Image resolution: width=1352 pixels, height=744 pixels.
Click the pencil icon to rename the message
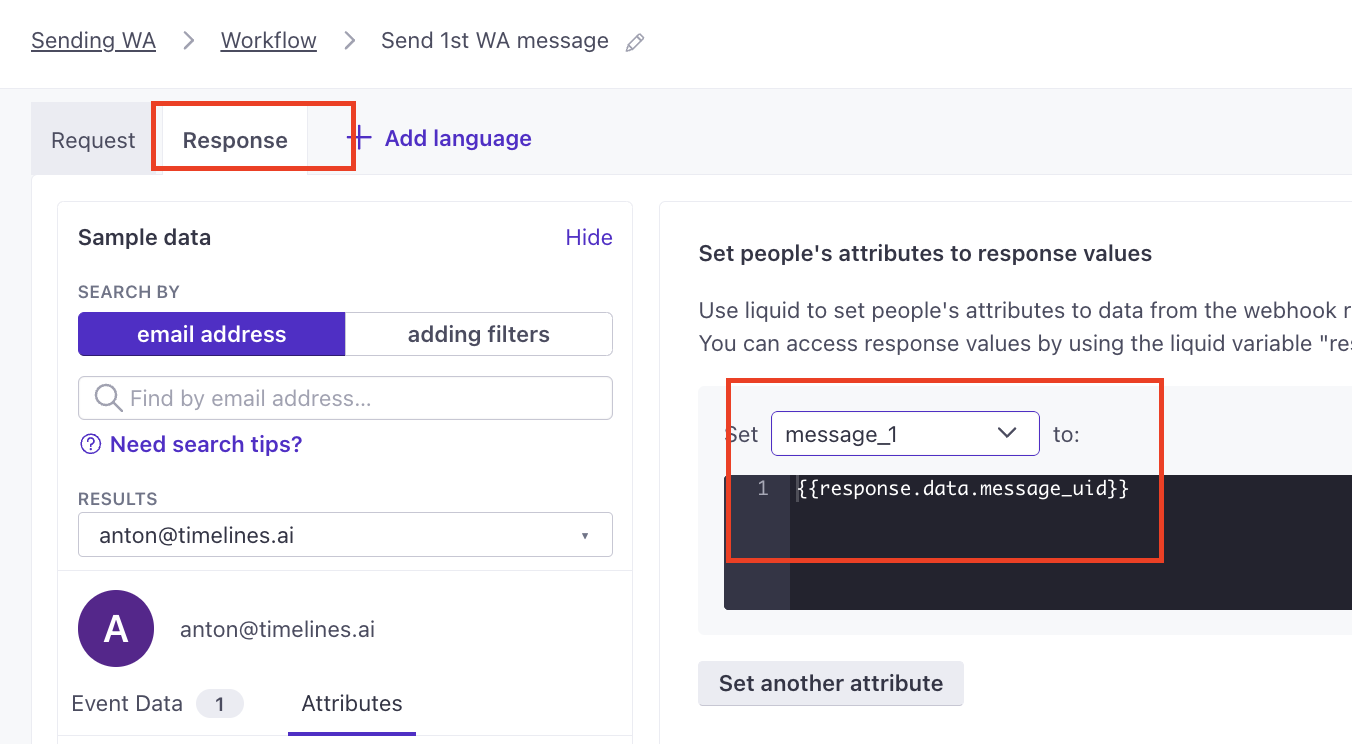(x=634, y=42)
